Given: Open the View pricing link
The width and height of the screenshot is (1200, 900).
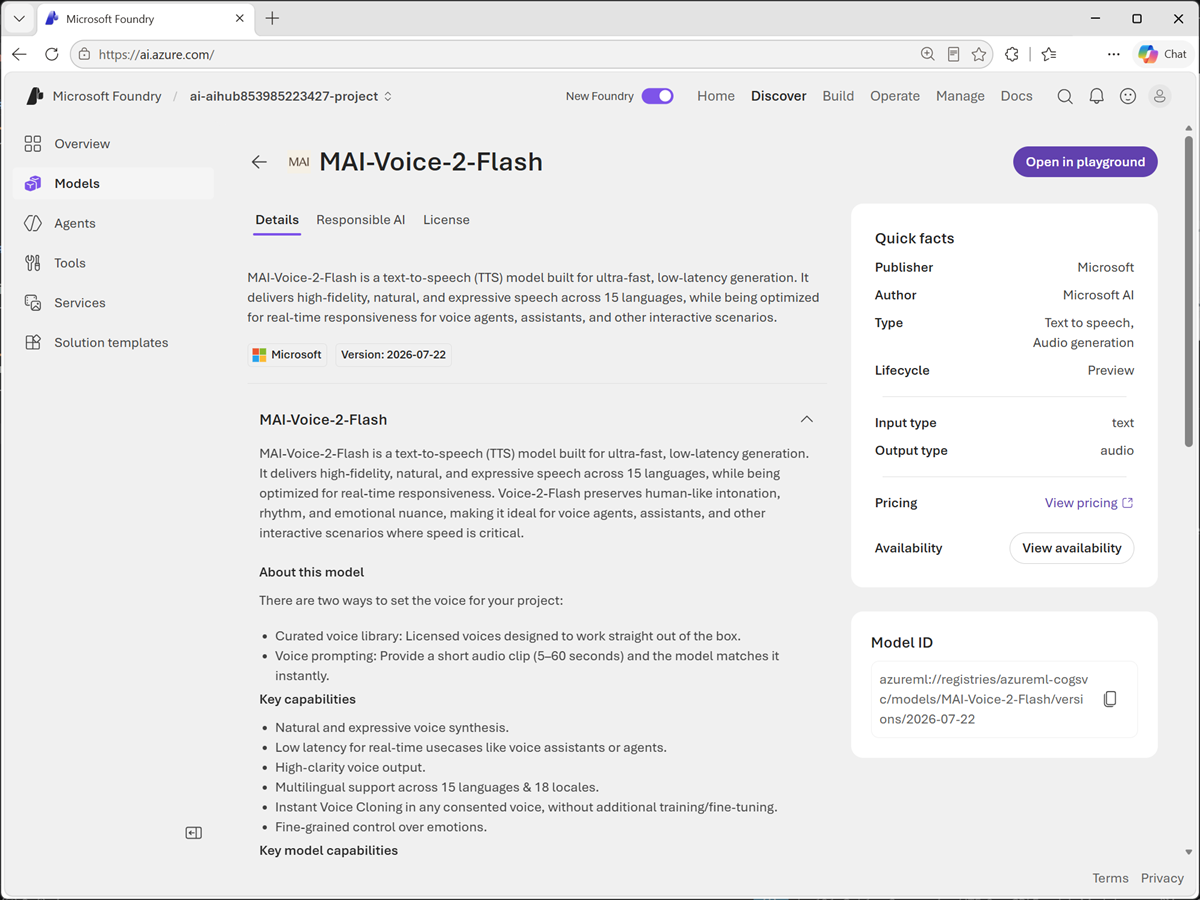Looking at the screenshot, I should [1089, 503].
